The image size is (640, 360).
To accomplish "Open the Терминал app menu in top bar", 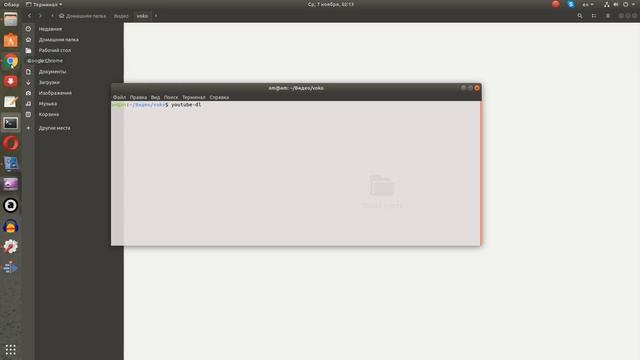I will point(44,4).
